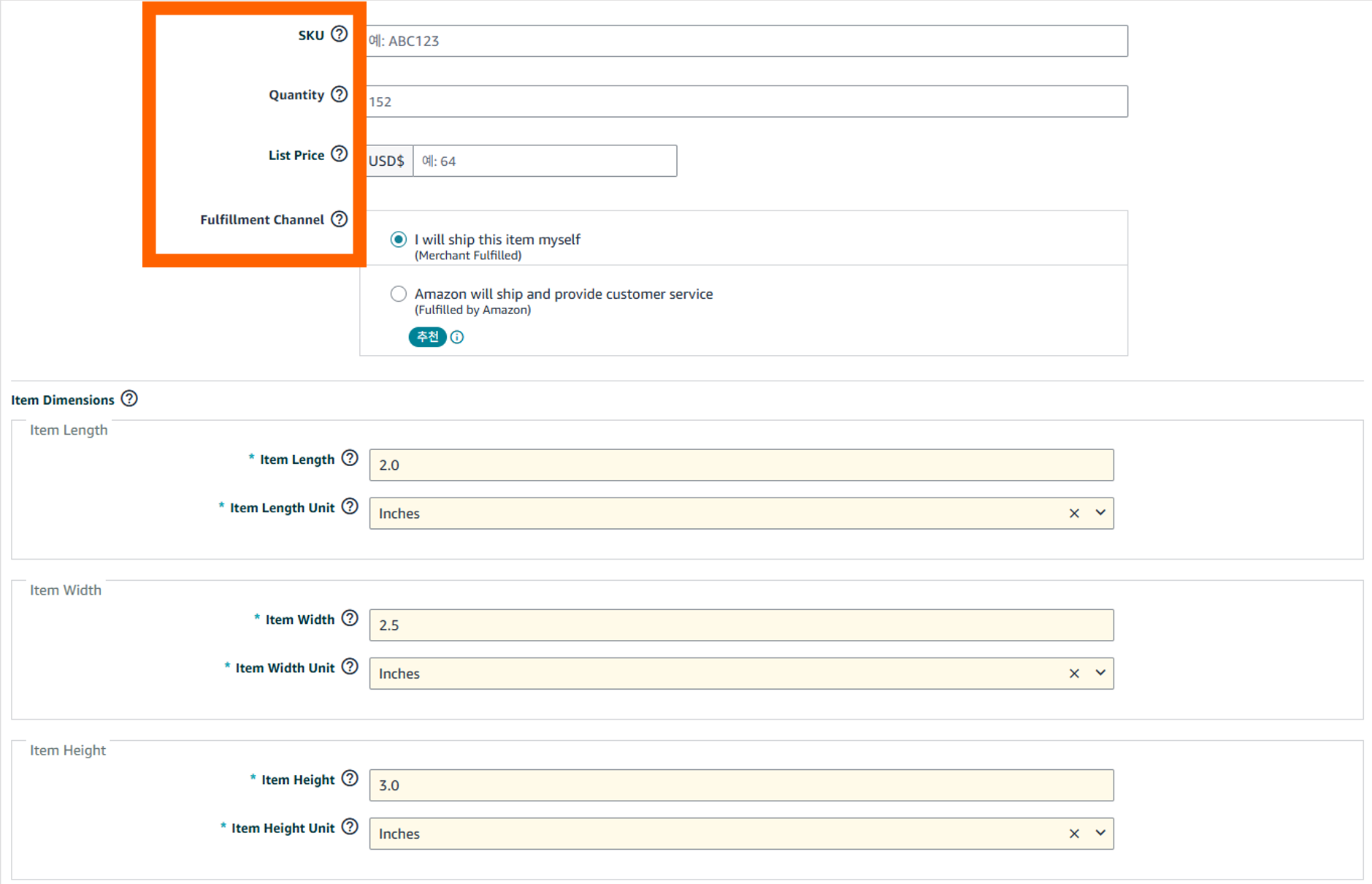Open the Item Width Unit dropdown arrow

1100,673
